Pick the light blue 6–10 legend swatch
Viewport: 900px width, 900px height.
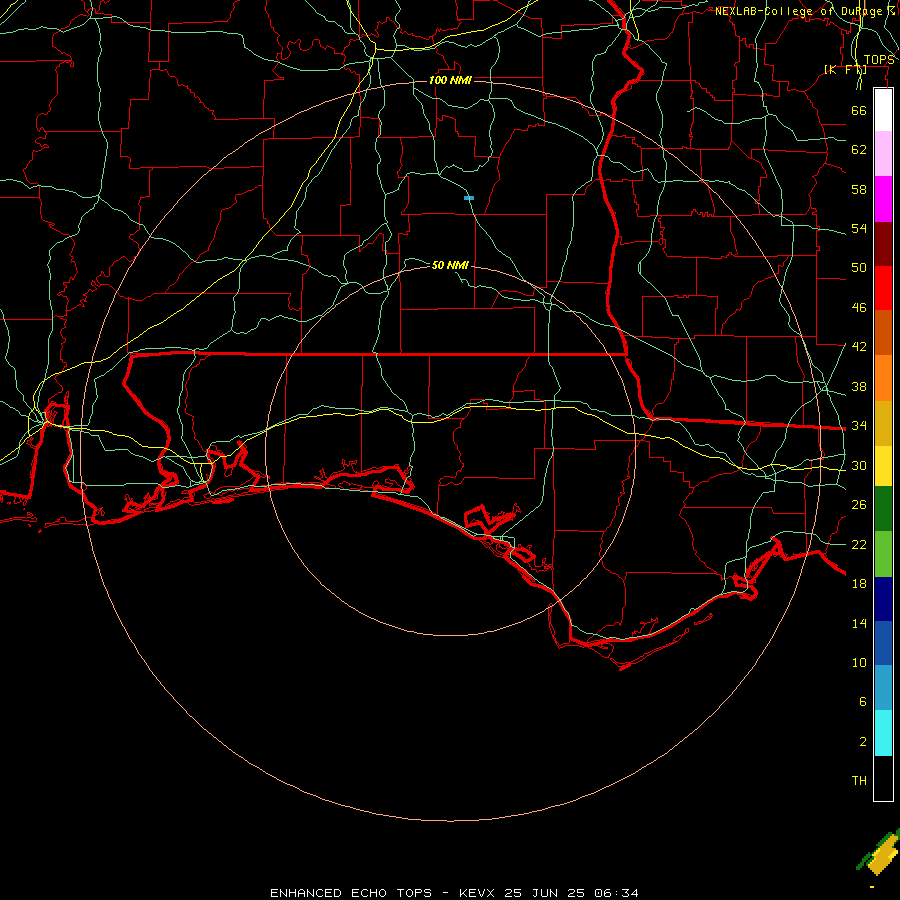tap(883, 688)
